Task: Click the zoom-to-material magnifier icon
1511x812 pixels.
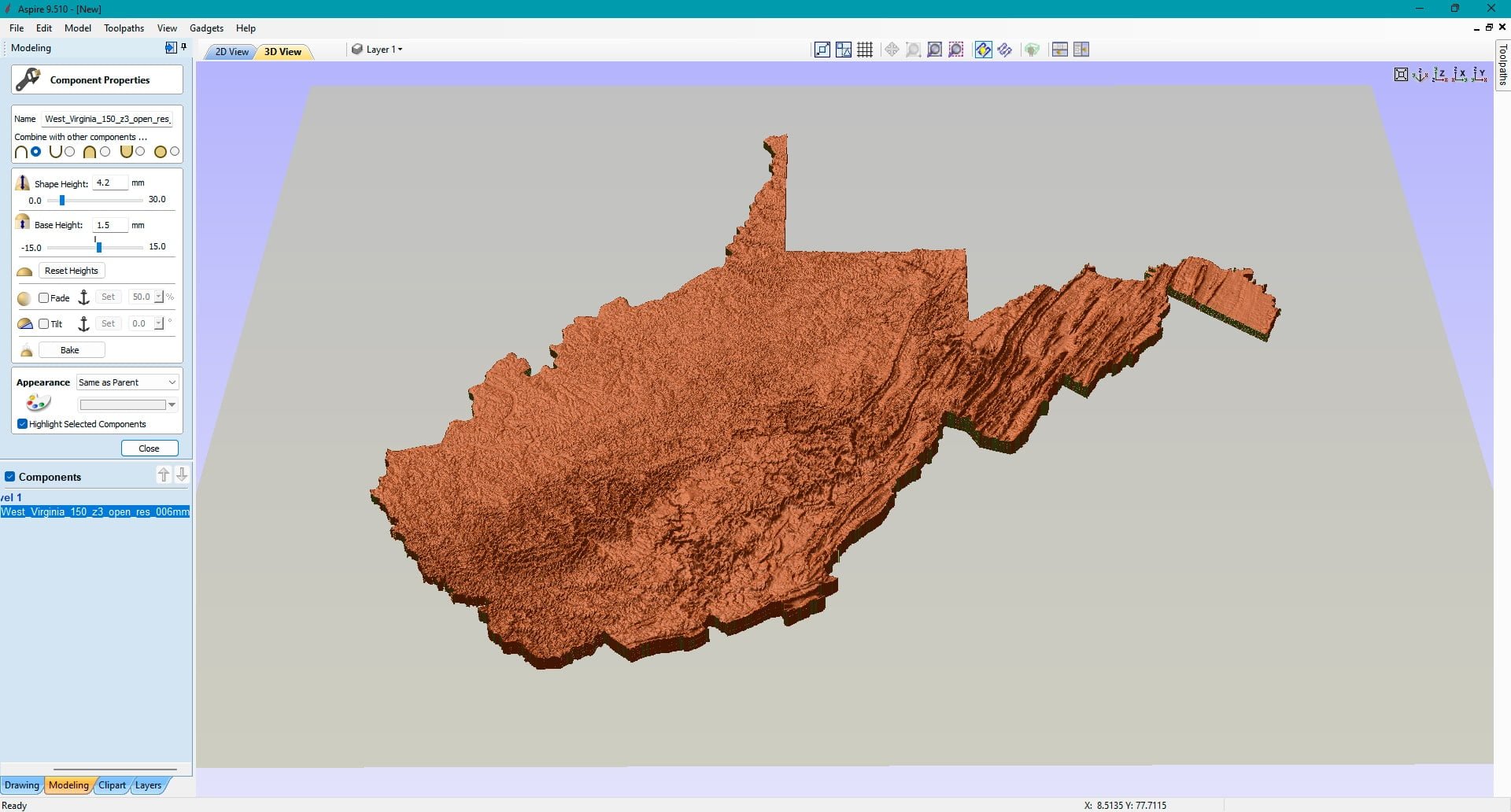Action: tap(934, 50)
